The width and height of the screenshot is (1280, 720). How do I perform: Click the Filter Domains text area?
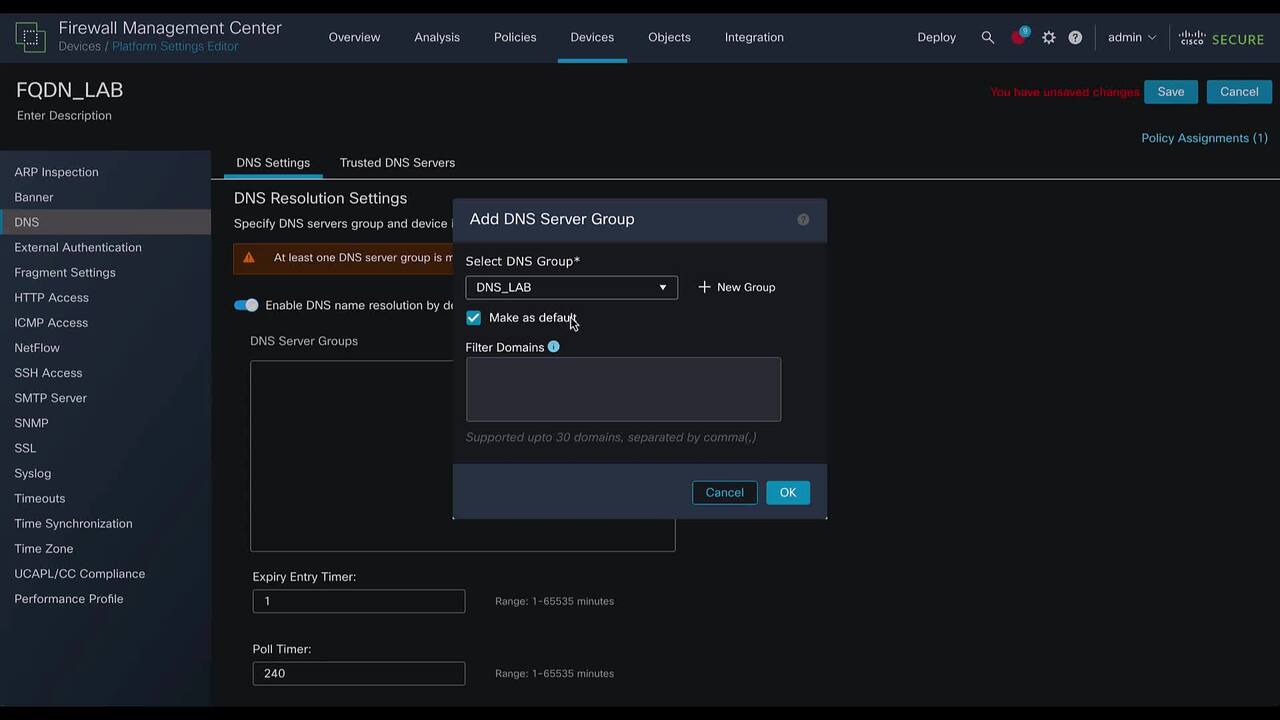click(x=623, y=389)
